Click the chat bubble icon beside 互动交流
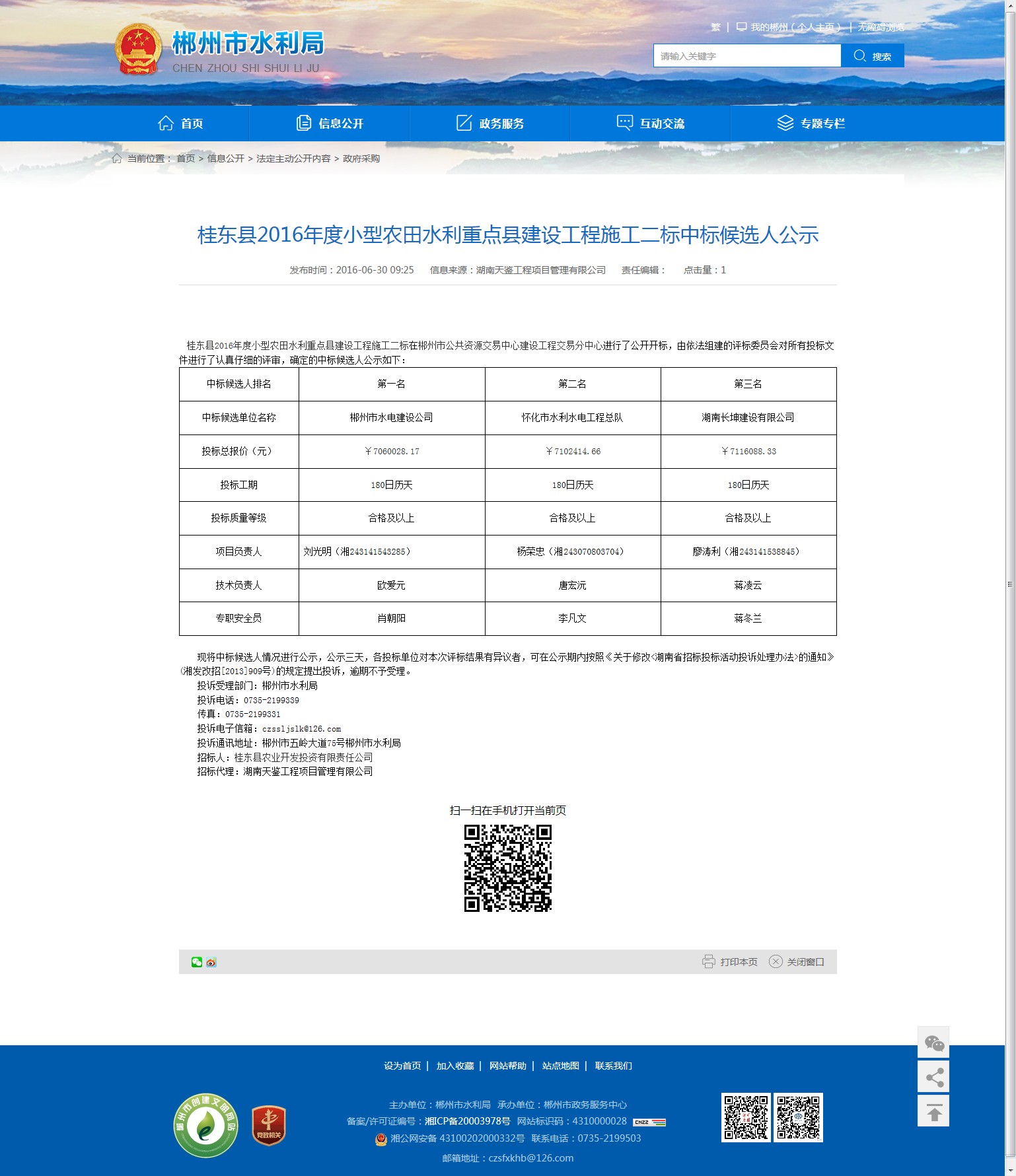Screen dimensions: 1016x1176 pos(624,123)
